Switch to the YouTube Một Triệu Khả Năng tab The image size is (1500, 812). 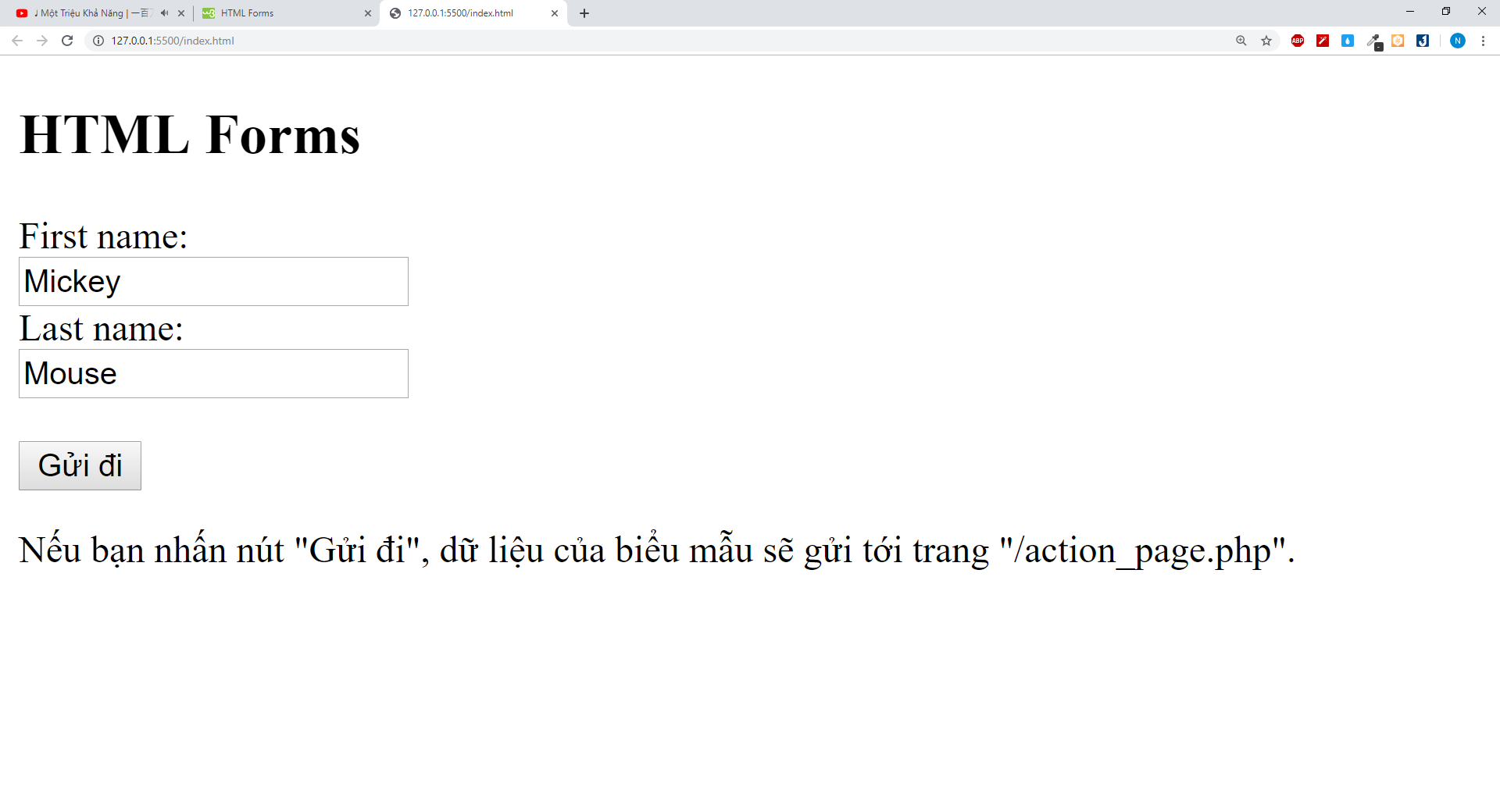pyautogui.click(x=86, y=13)
